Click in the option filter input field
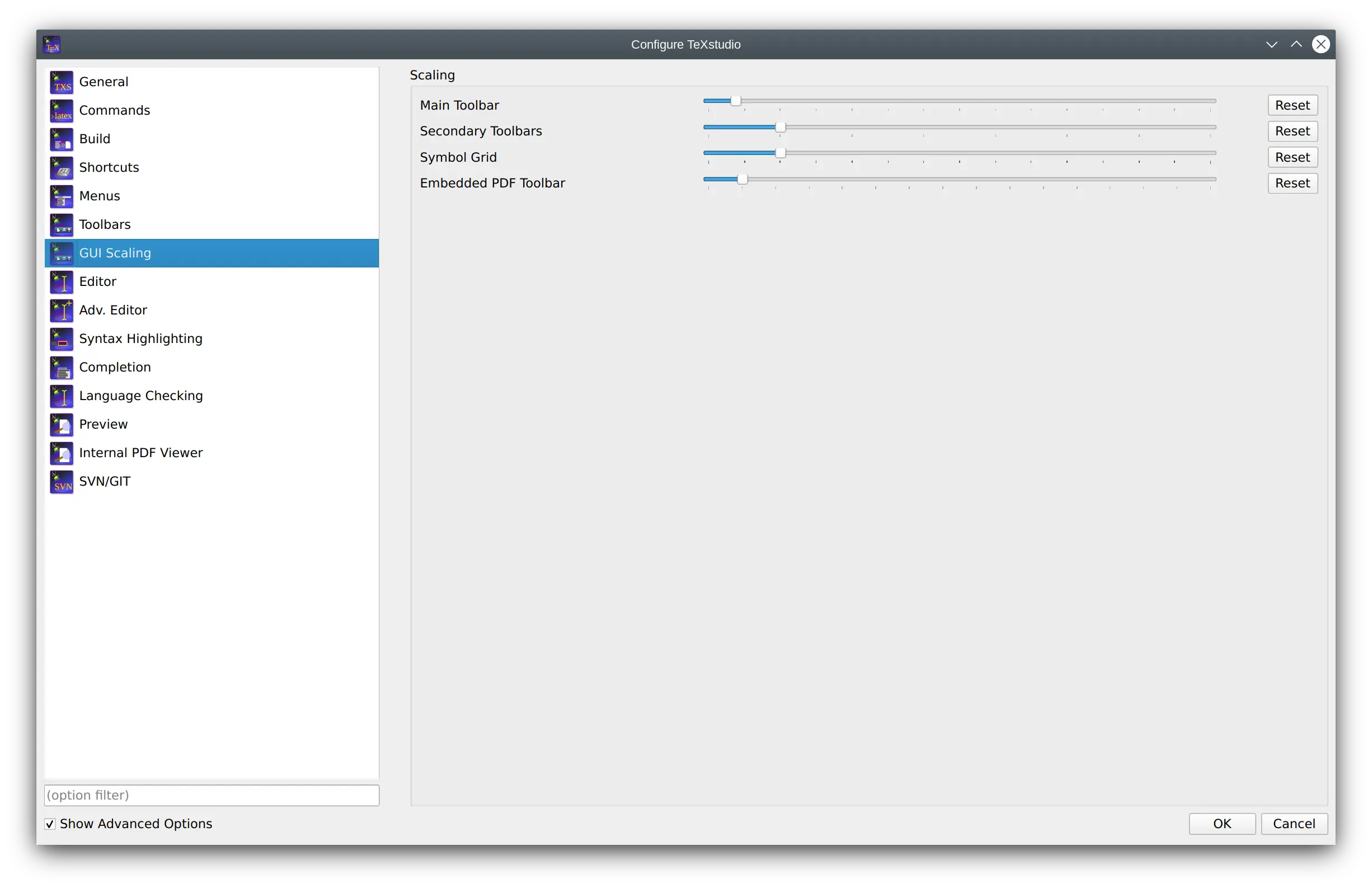The width and height of the screenshot is (1372, 888). coord(210,795)
